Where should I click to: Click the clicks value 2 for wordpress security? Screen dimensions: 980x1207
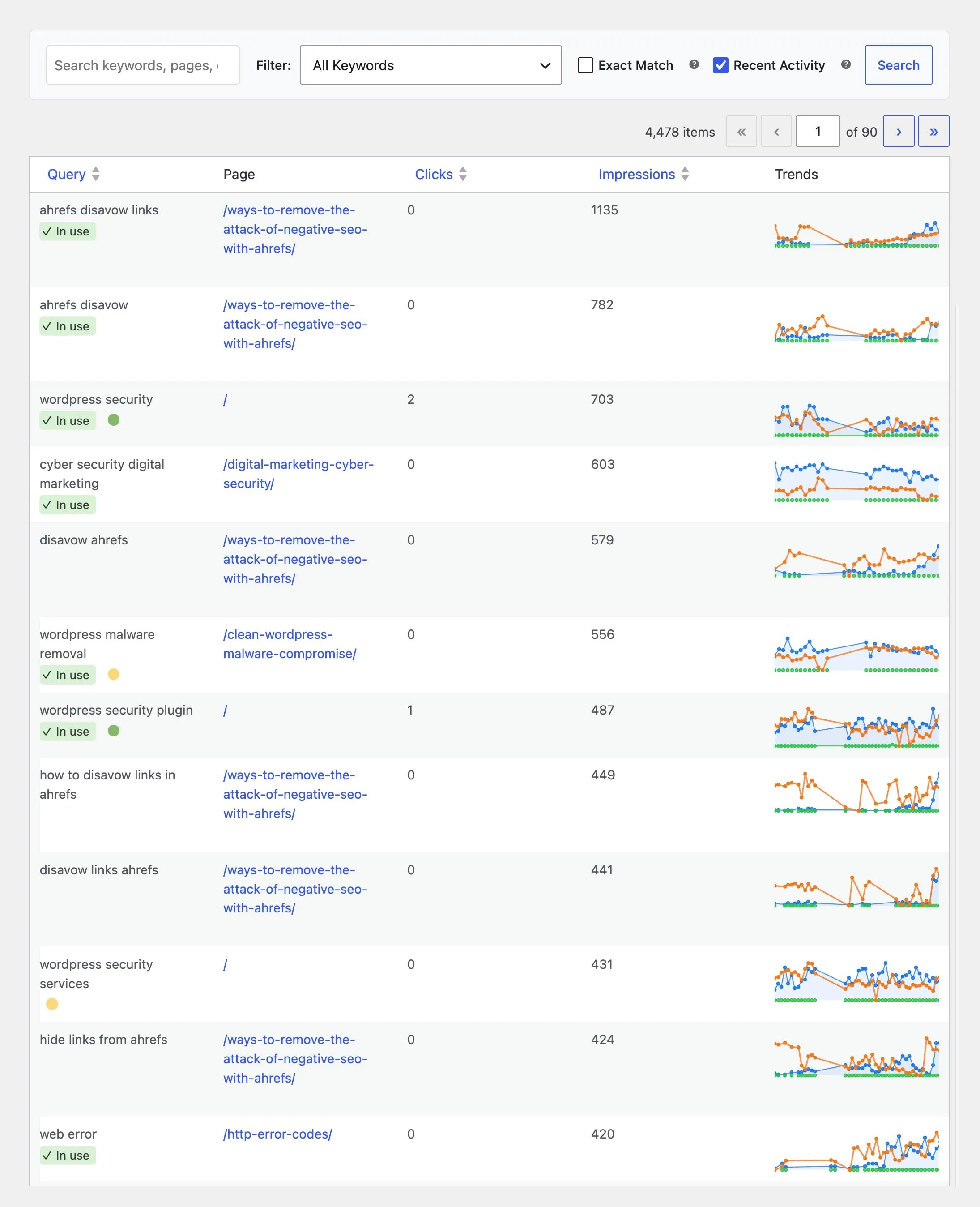411,399
